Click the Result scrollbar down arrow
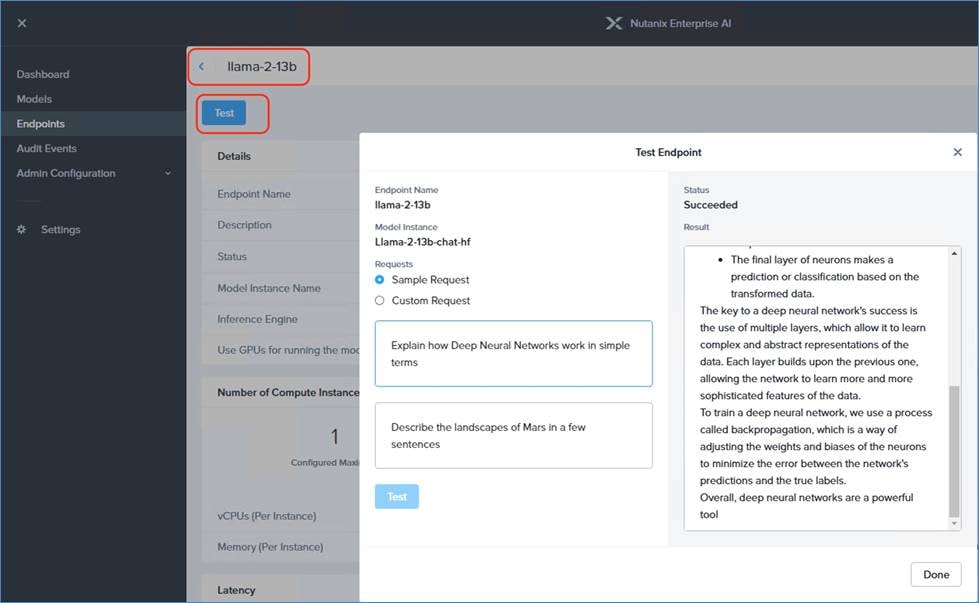 954,524
